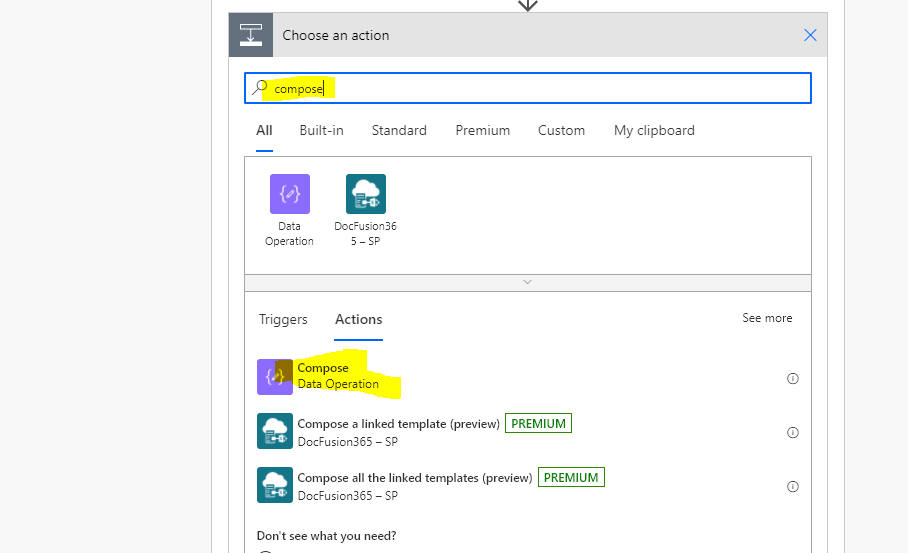Viewport: 908px width, 553px height.
Task: Close the Choose an action panel
Action: (810, 35)
